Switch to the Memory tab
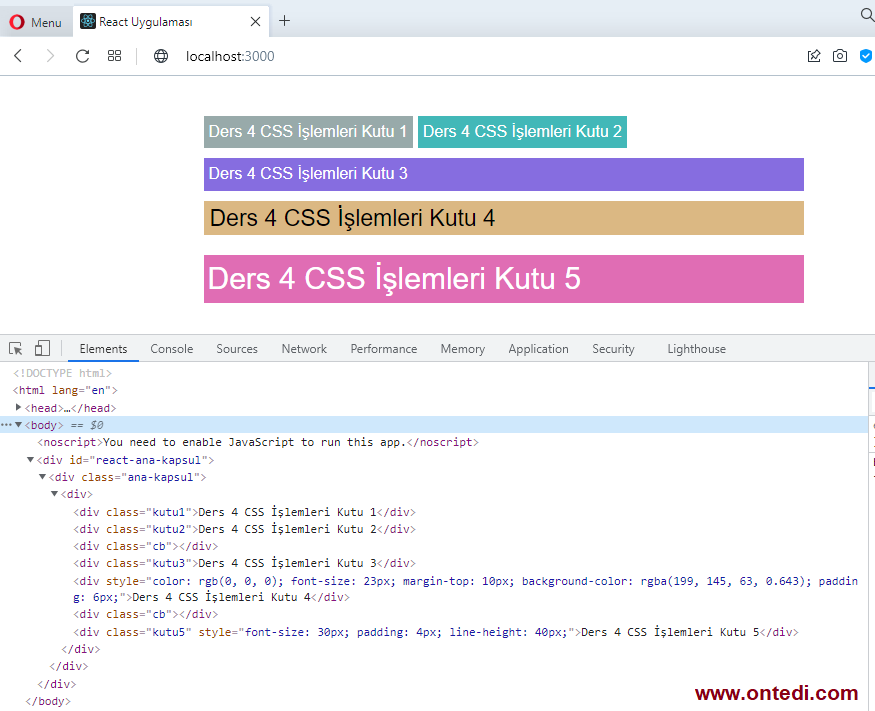The width and height of the screenshot is (875, 711). pos(463,349)
